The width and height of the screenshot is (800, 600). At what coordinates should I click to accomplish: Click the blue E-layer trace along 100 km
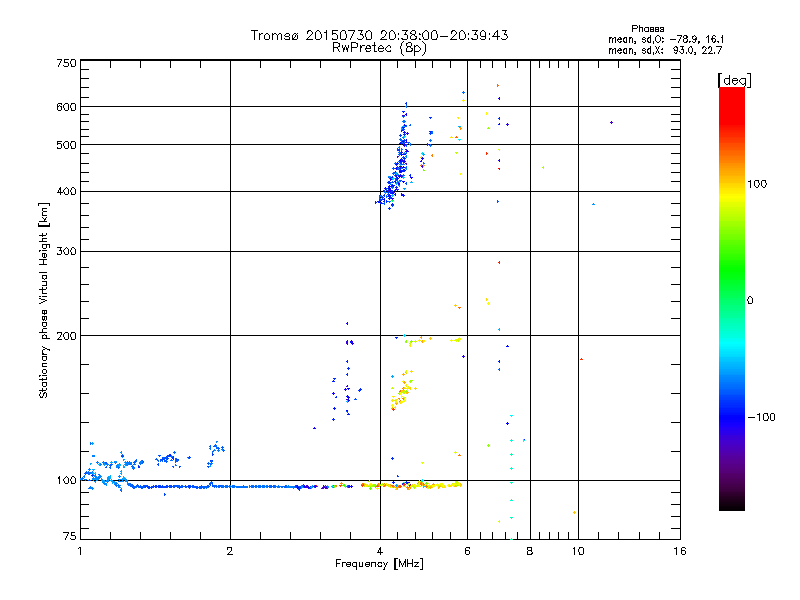coord(214,486)
